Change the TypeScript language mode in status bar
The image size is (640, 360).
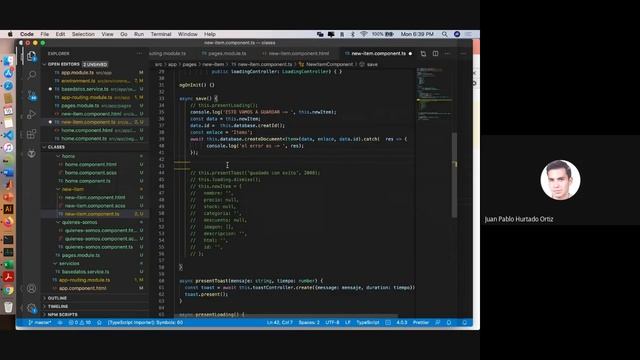click(368, 322)
